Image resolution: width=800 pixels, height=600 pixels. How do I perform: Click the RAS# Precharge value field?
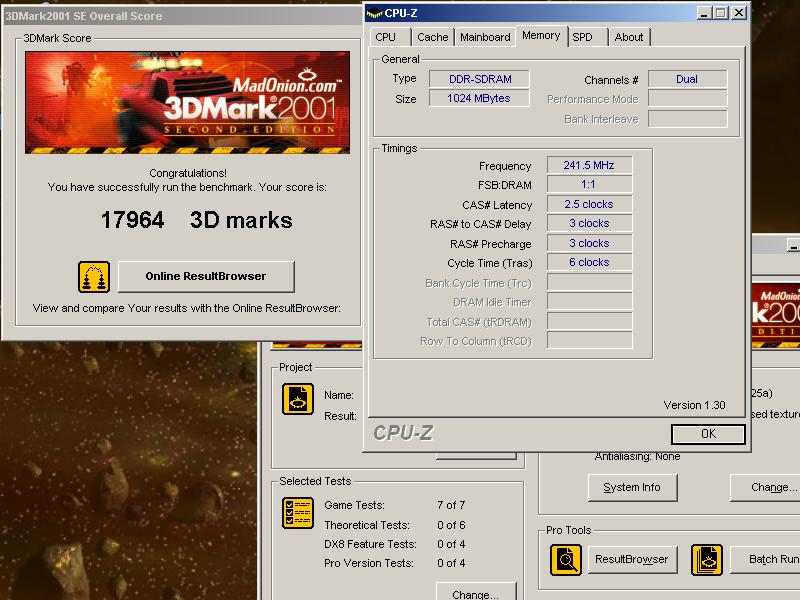pos(589,243)
